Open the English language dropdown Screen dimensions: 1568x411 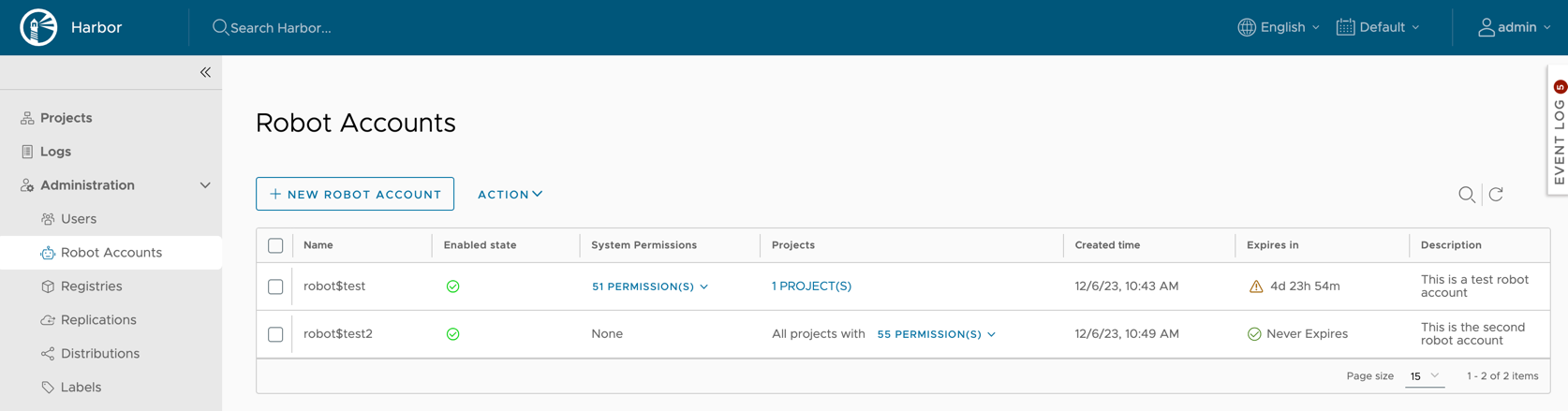pyautogui.click(x=1279, y=27)
